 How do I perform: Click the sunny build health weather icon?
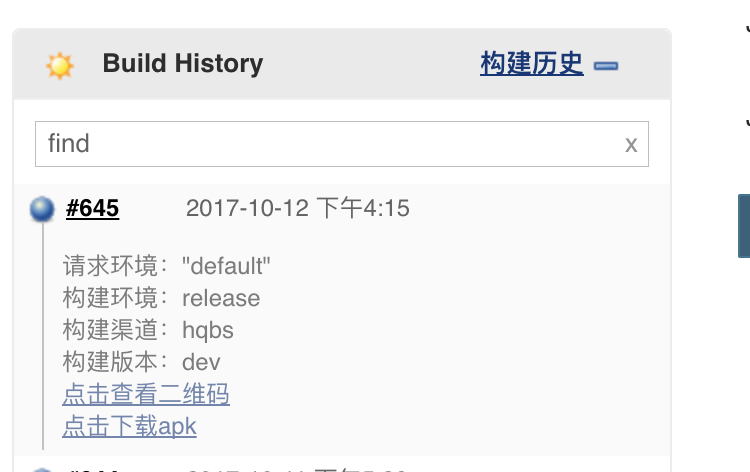(x=60, y=65)
